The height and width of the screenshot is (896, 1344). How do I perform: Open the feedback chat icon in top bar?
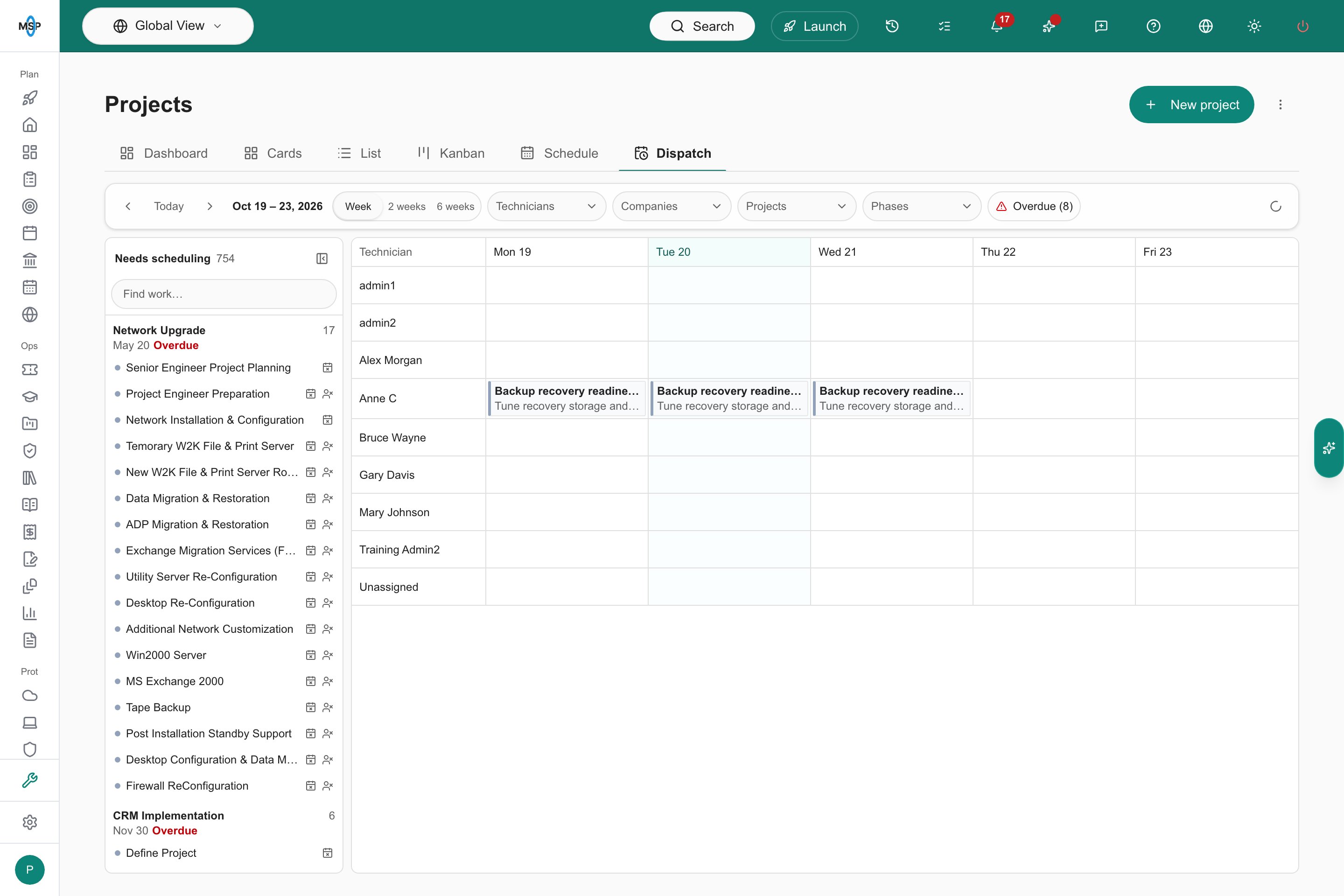1101,26
